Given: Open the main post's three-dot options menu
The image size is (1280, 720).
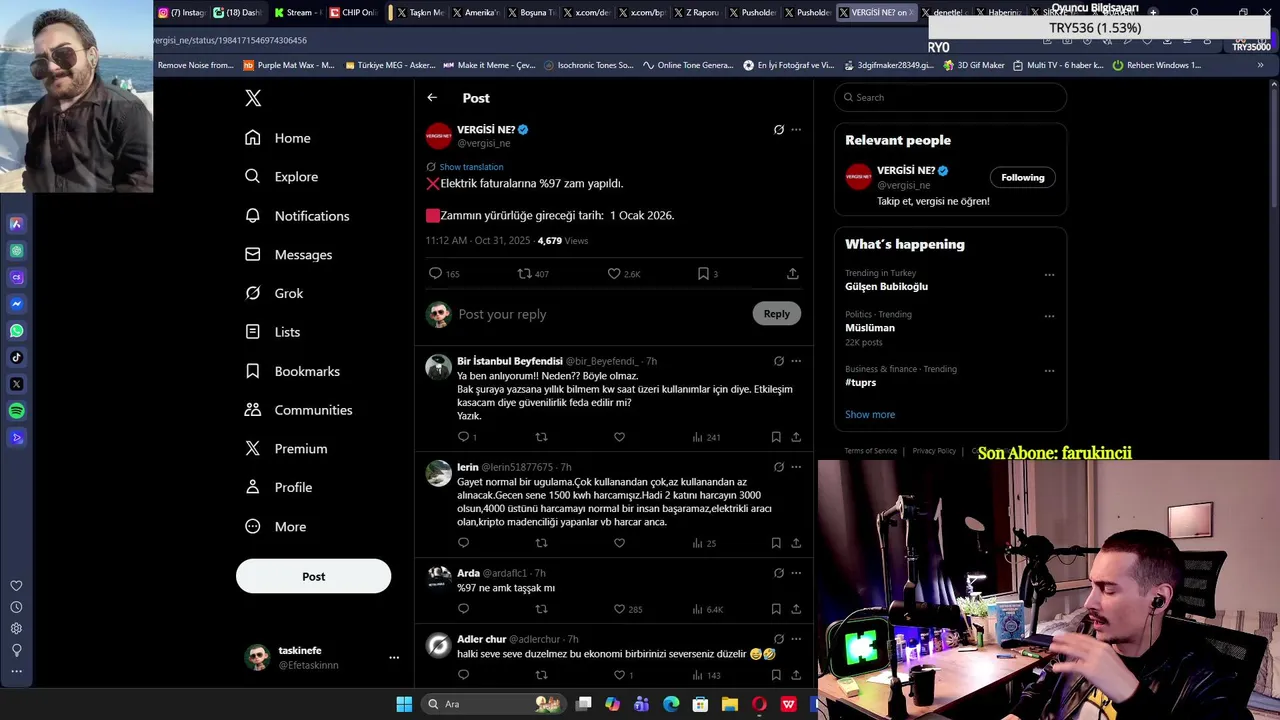Looking at the screenshot, I should pyautogui.click(x=796, y=129).
